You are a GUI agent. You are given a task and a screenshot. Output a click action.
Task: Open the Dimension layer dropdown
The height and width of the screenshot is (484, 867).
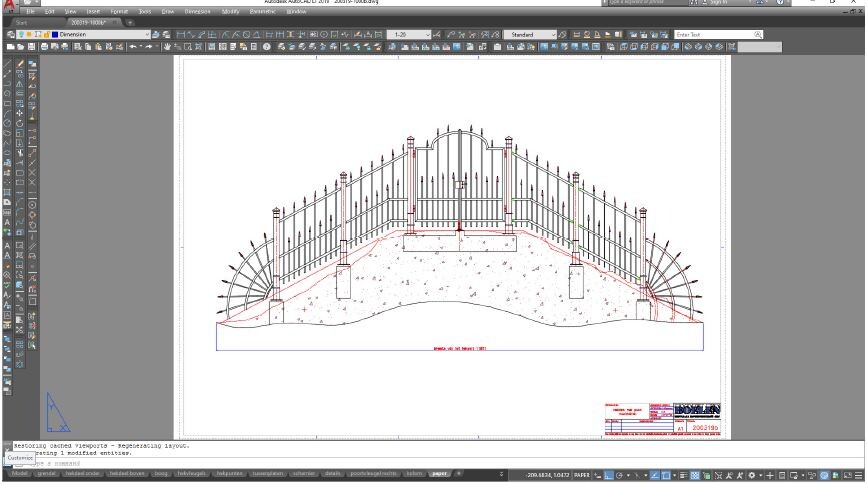(x=148, y=35)
